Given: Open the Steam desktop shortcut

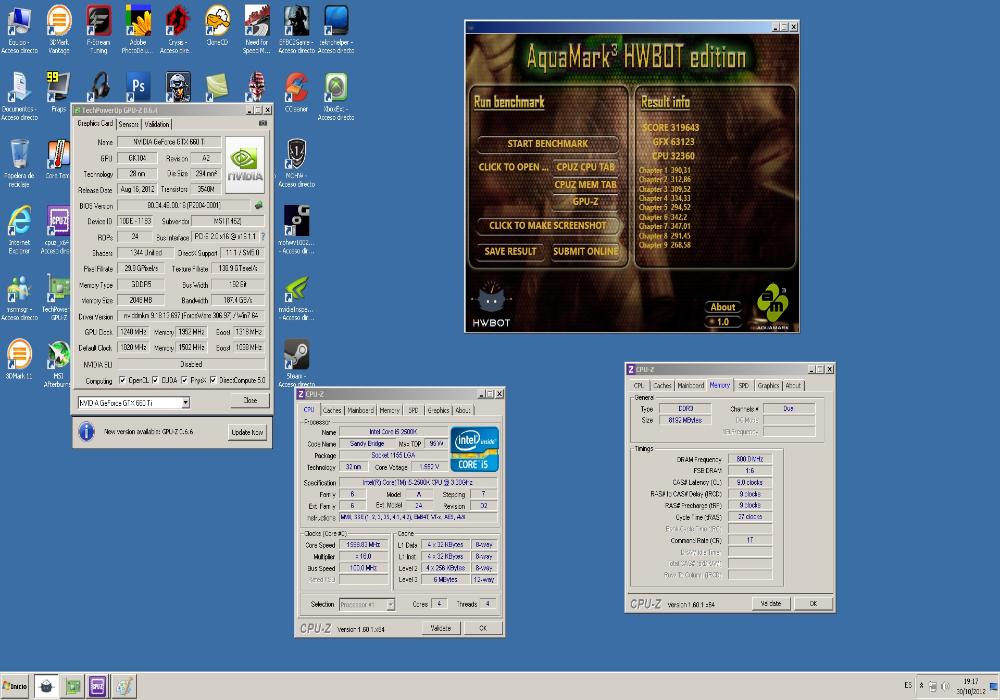Looking at the screenshot, I should pos(297,362).
